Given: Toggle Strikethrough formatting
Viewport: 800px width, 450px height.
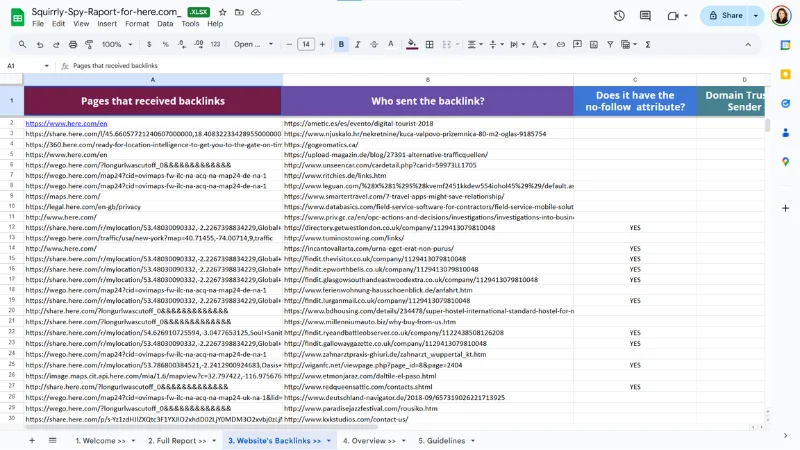Looking at the screenshot, I should (x=376, y=44).
